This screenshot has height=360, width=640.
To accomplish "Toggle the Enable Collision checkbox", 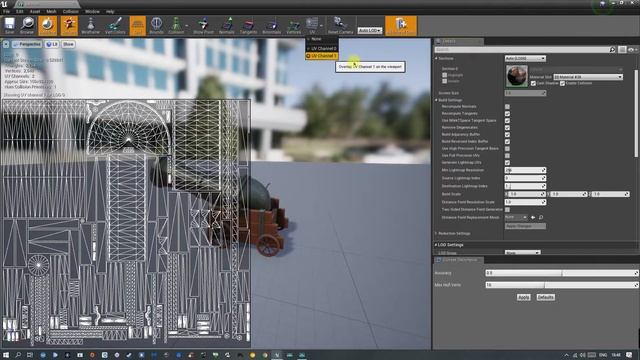I will (562, 83).
